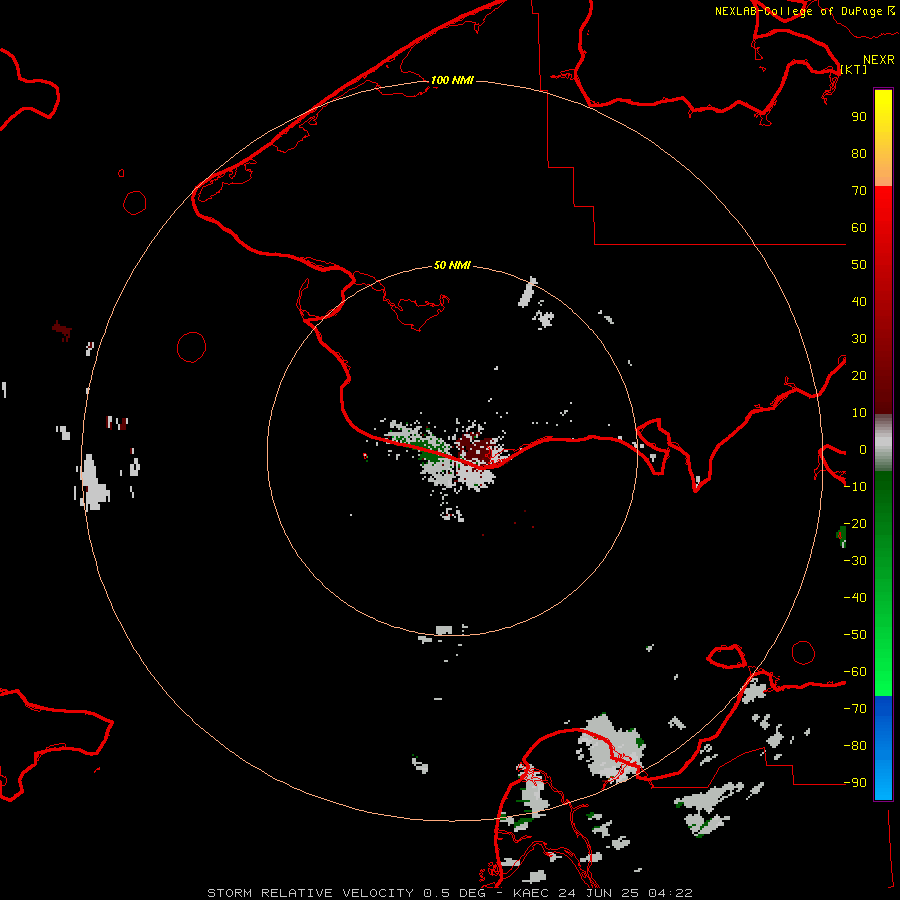Click the 30 value on velocity scale

pos(859,339)
